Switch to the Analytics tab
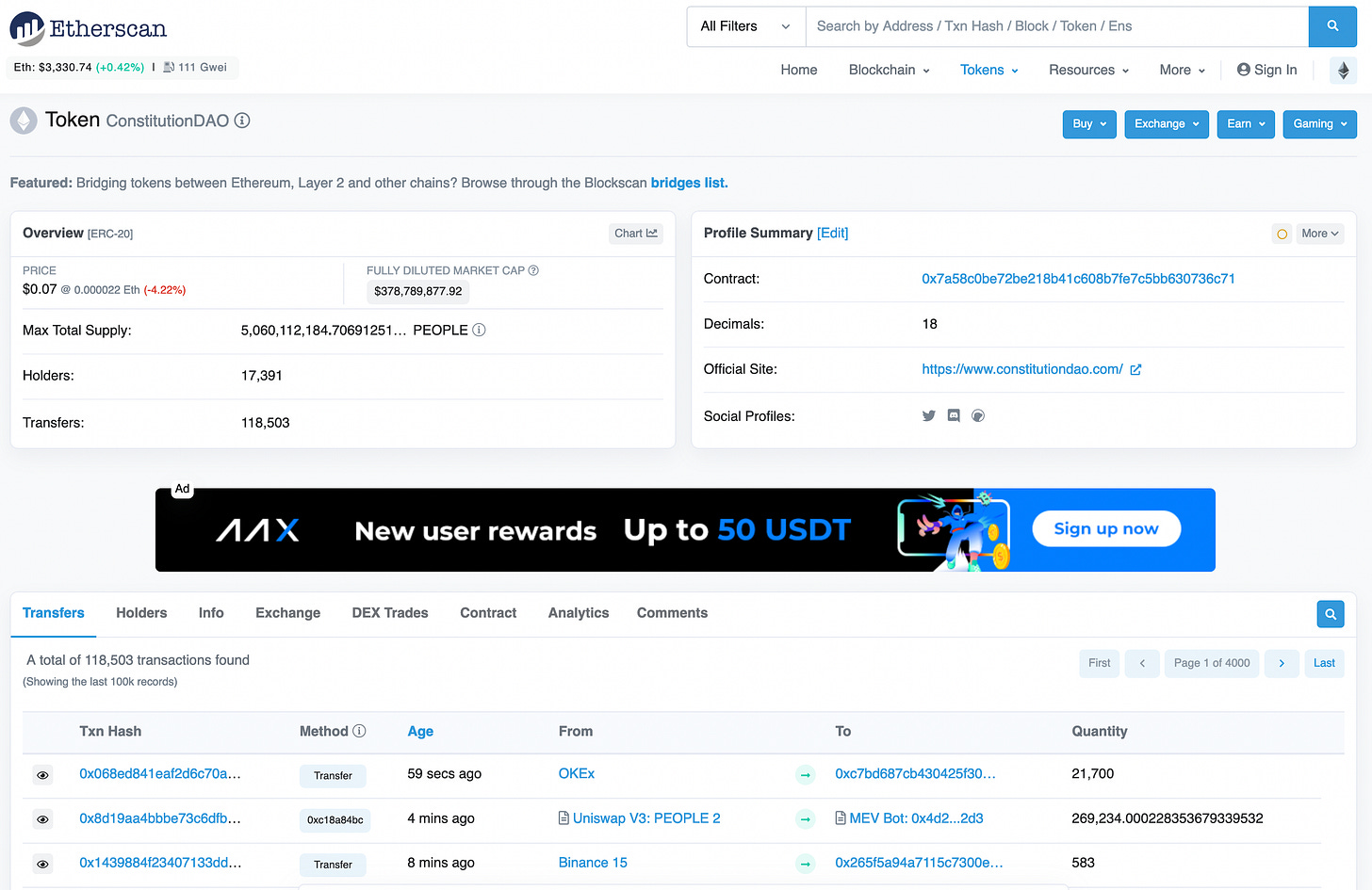 click(x=579, y=613)
